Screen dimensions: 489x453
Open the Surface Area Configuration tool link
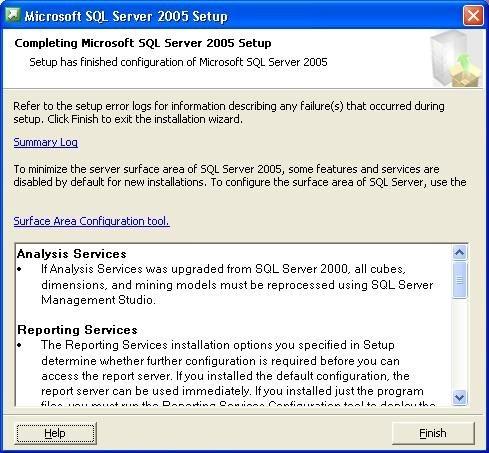pos(91,221)
